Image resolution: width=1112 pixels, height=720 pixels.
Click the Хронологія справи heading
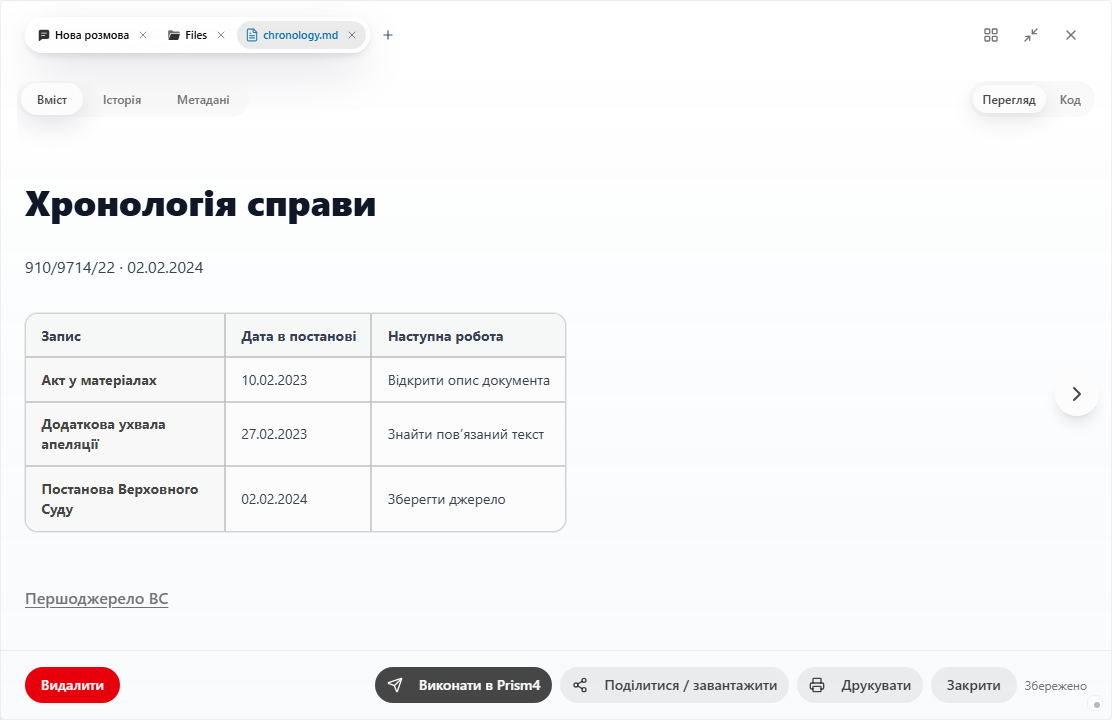pos(201,204)
